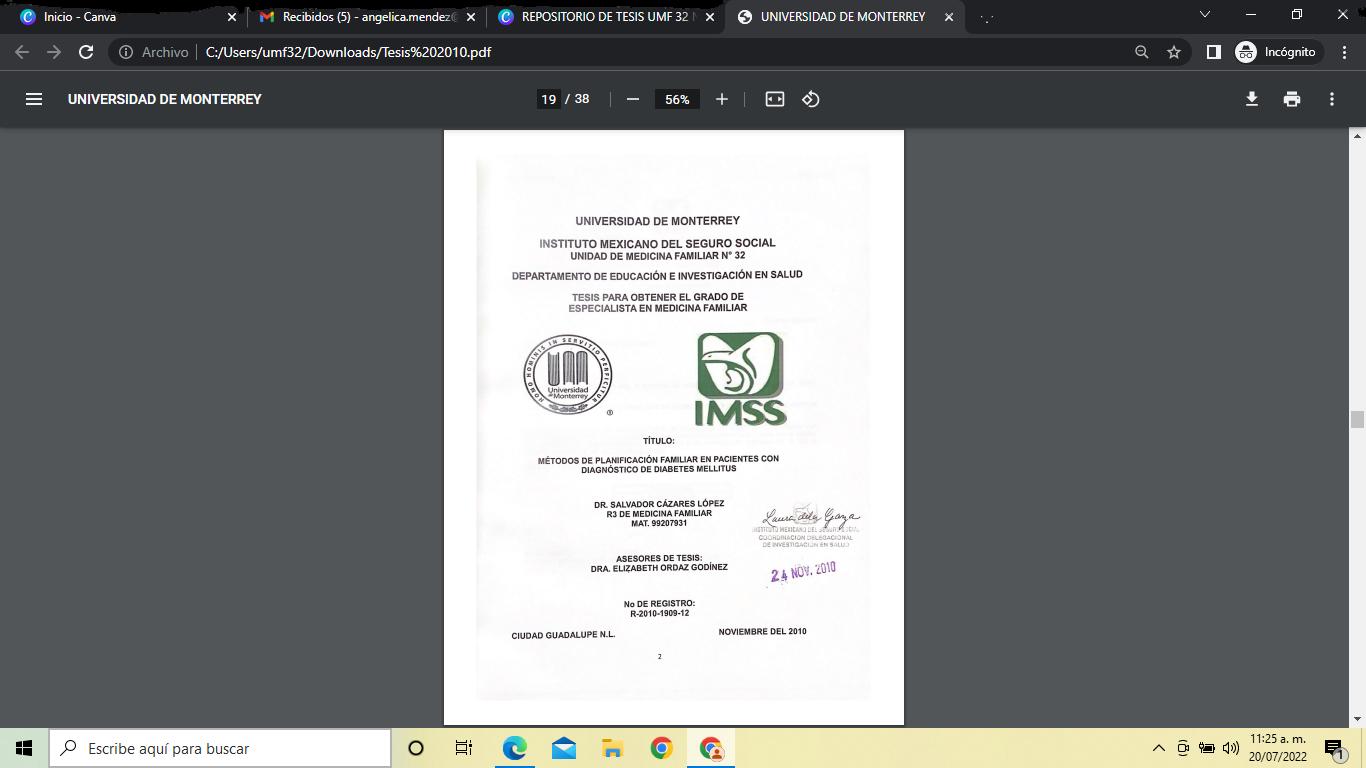Screen dimensions: 1366x768
Task: Edit the page number field showing 19
Action: (548, 99)
